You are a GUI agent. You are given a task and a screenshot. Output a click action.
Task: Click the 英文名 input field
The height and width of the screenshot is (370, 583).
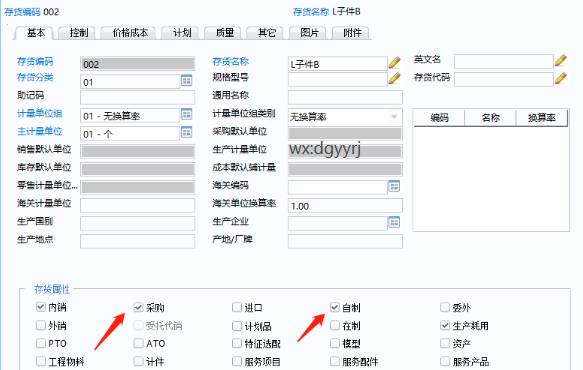click(504, 61)
